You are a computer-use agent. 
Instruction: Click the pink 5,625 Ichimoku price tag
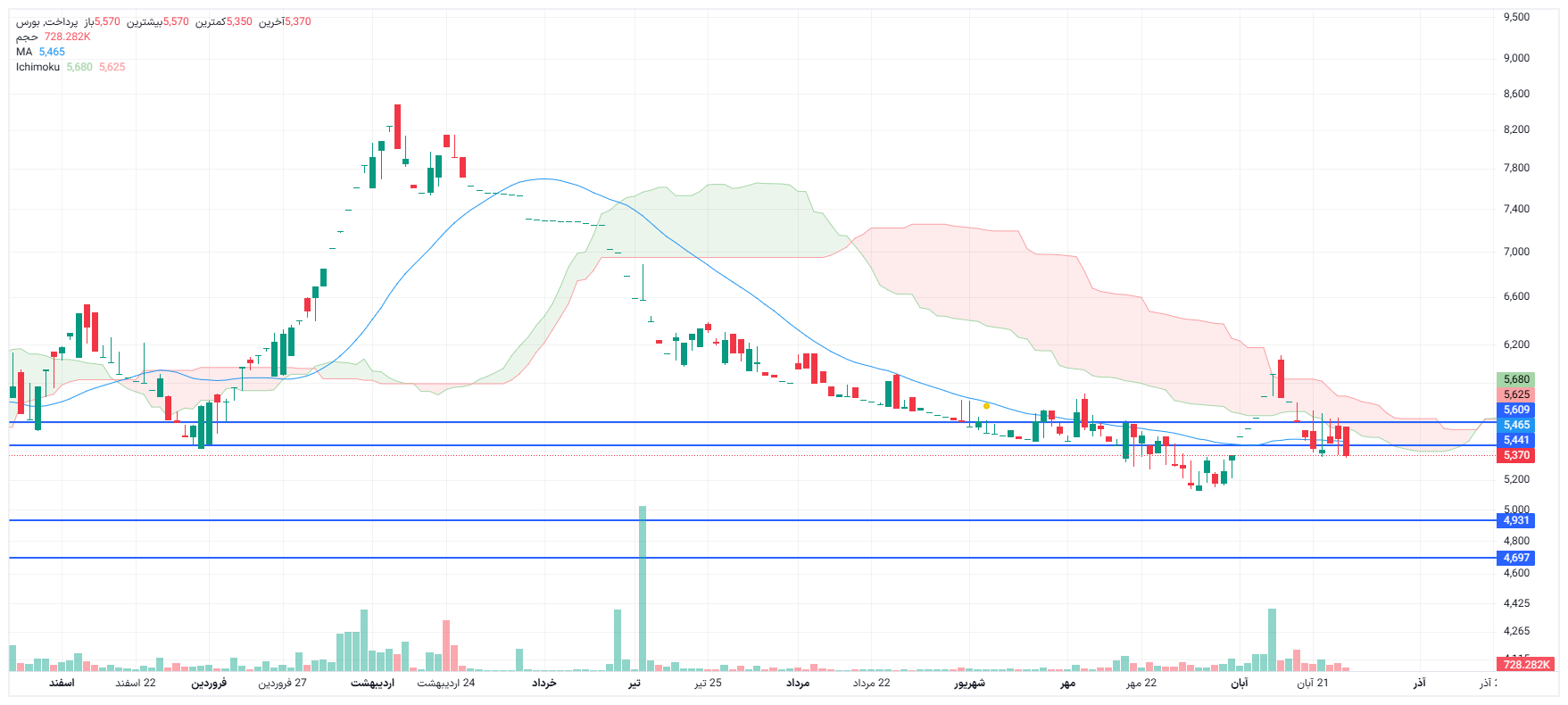point(1516,394)
